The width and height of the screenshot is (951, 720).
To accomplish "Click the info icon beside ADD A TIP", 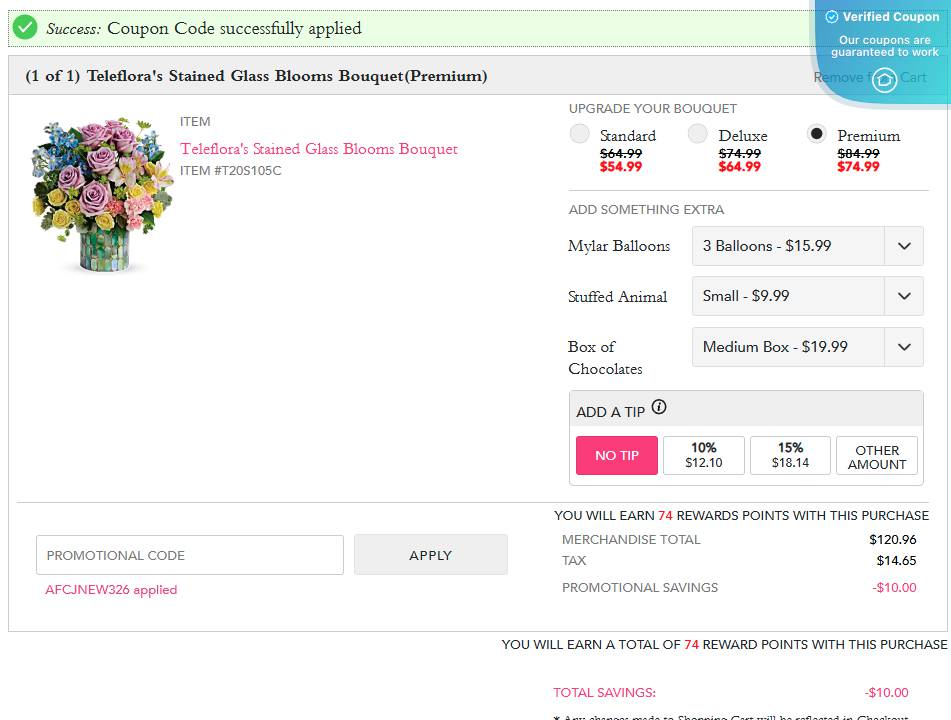I will (x=660, y=405).
